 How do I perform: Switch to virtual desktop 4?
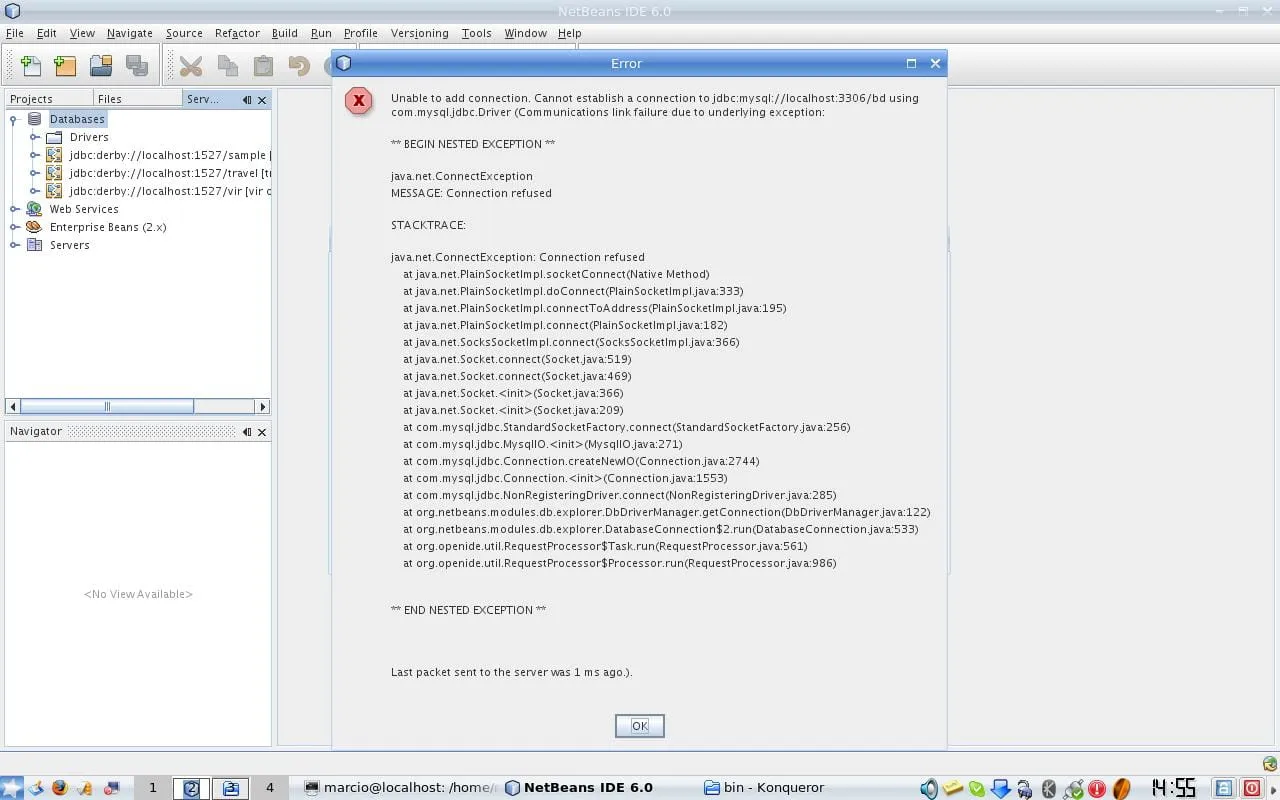click(x=269, y=788)
